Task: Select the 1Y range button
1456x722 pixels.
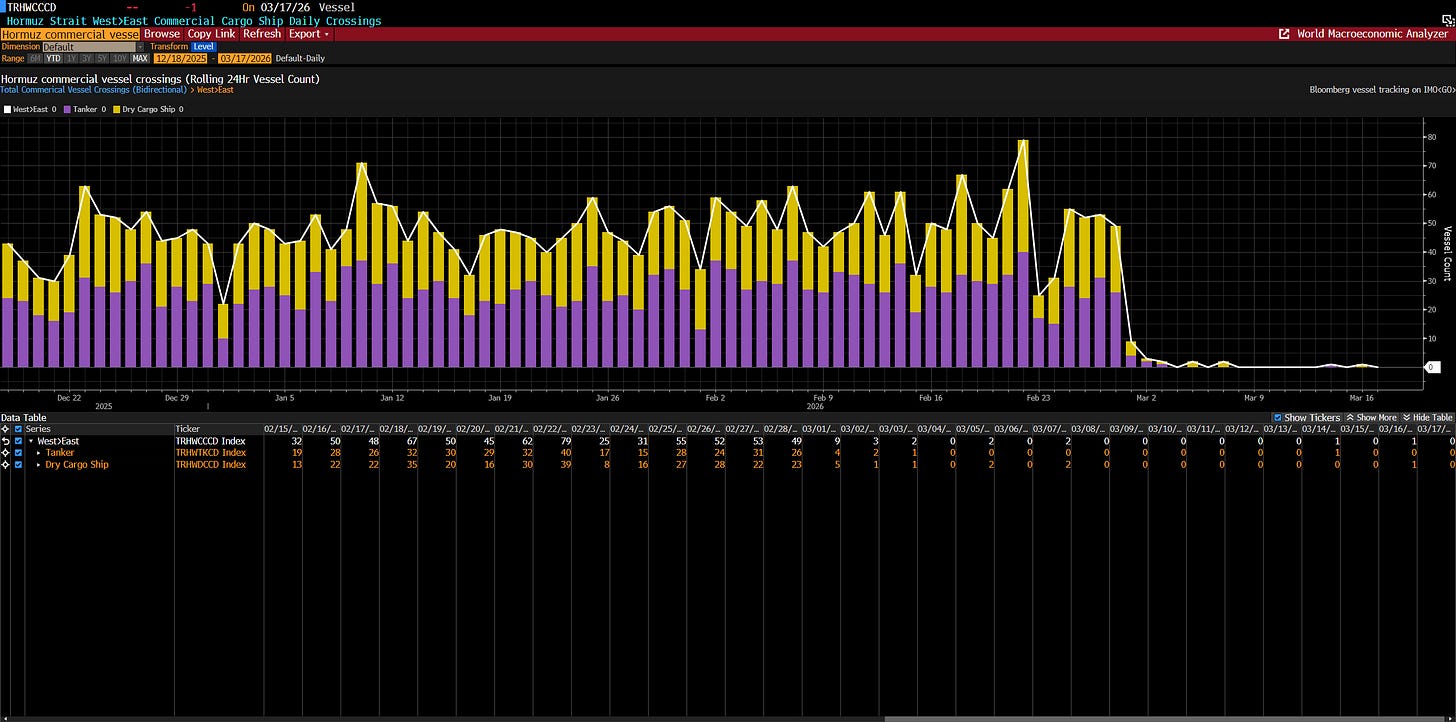Action: [x=70, y=59]
